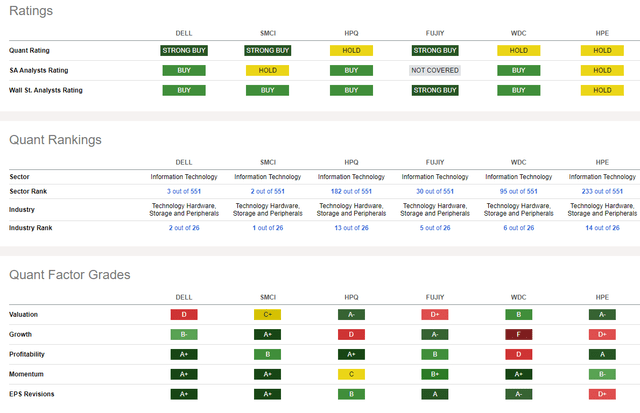The width and height of the screenshot is (640, 413).
Task: Click HPQ EPS Revisions grade B
Action: [x=351, y=394]
